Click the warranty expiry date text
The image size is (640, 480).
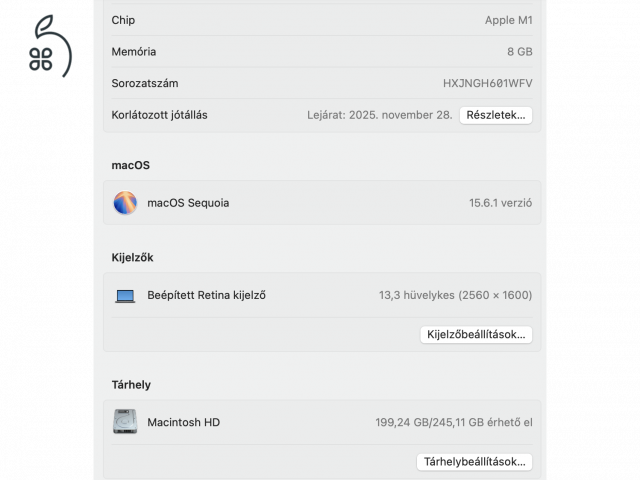[379, 115]
